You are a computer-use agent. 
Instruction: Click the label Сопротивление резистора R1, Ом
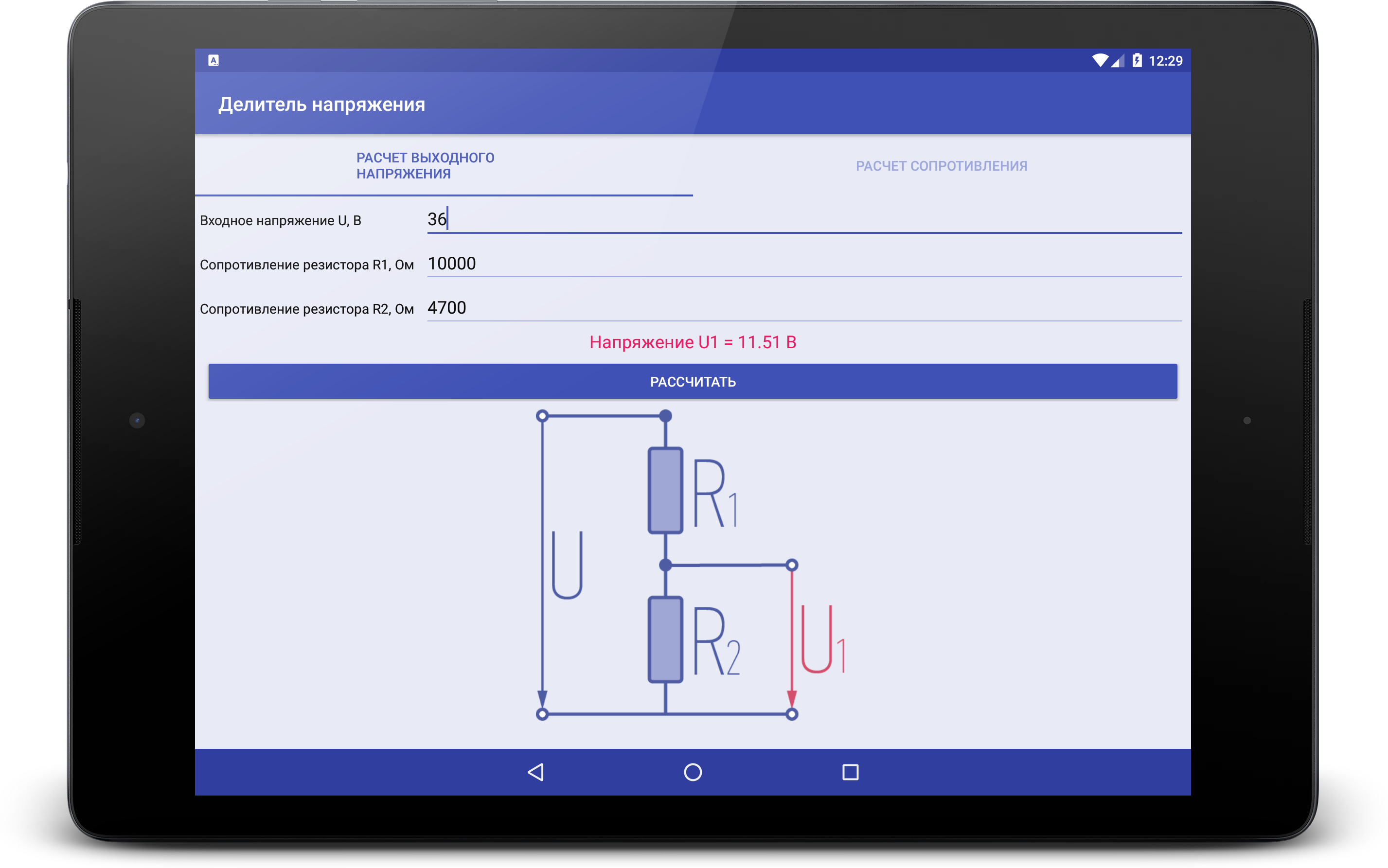[x=306, y=265]
